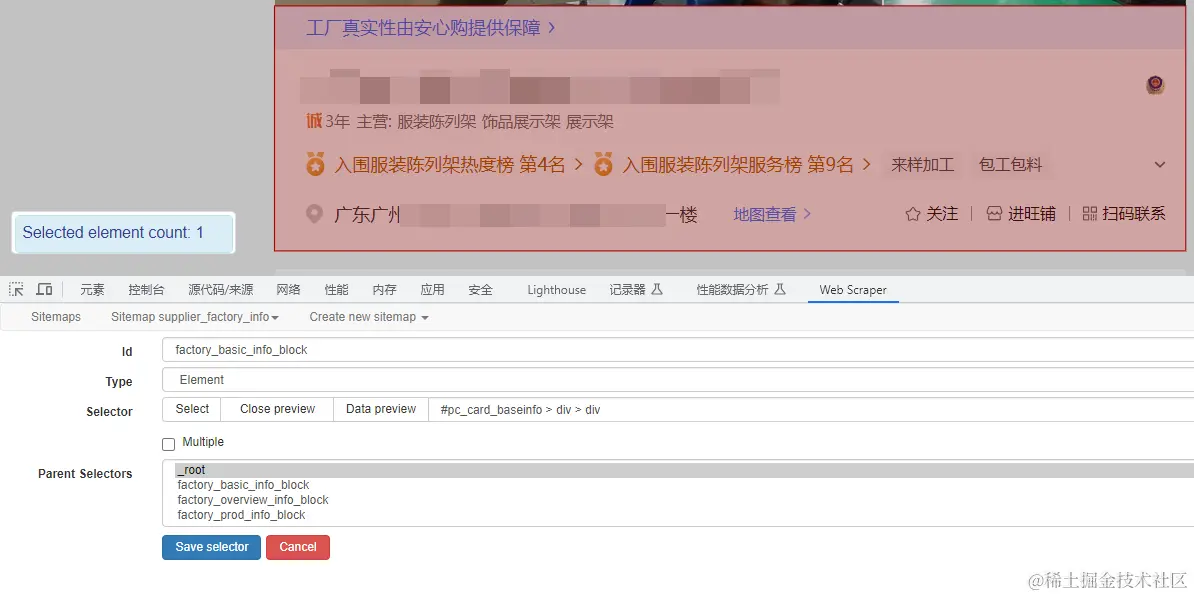Open the 地图查看 map link

pos(765,213)
